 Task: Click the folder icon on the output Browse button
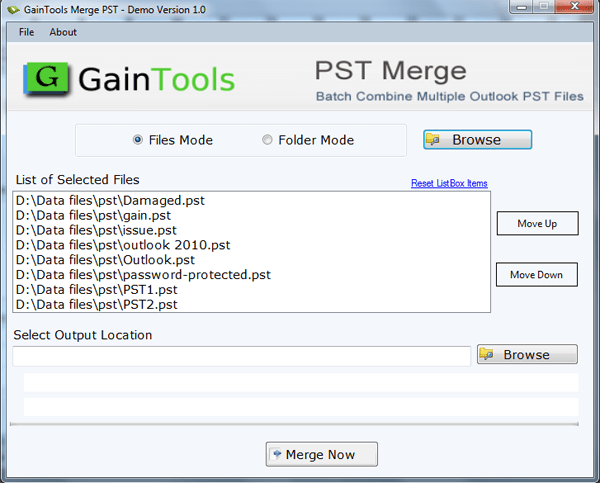tap(489, 355)
